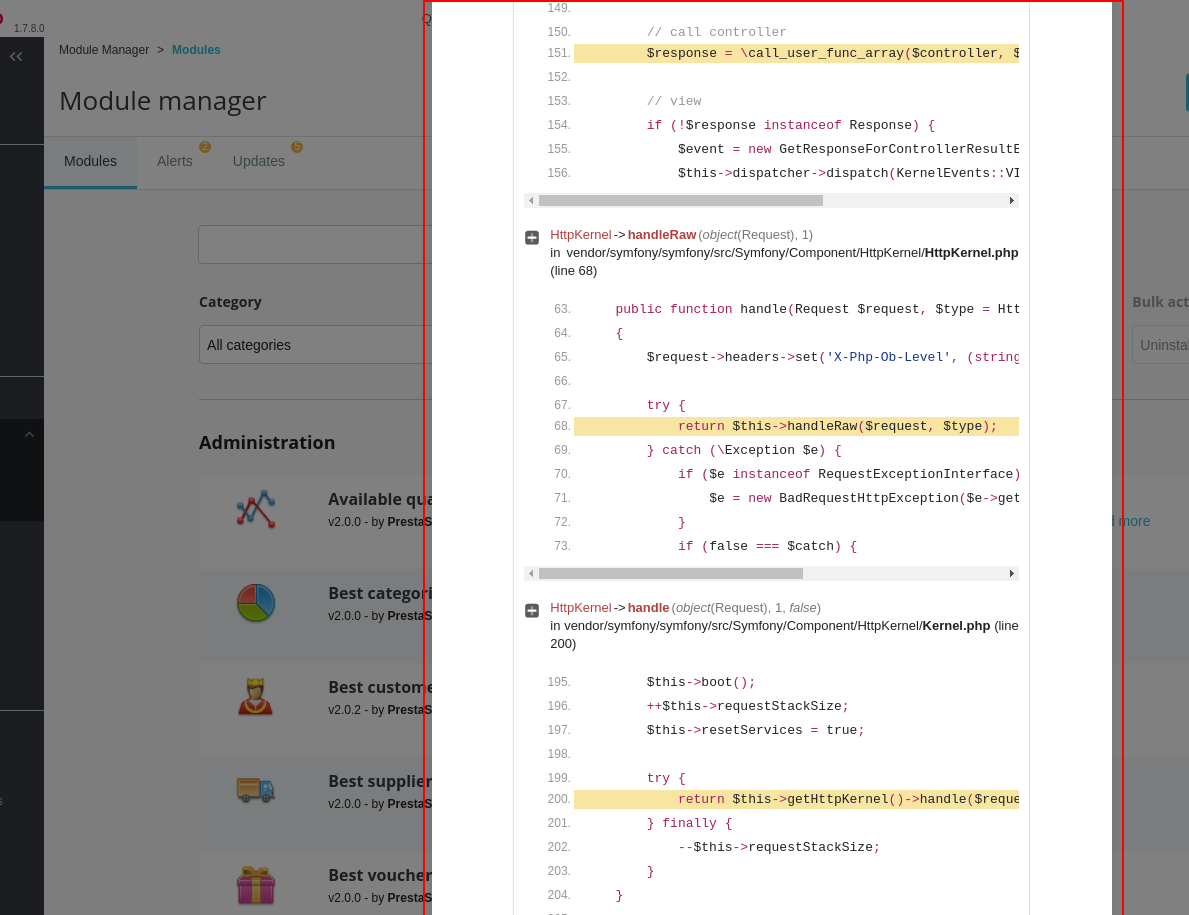The width and height of the screenshot is (1189, 915).
Task: Collapse the left sidebar with the chevron
Action: pyautogui.click(x=15, y=56)
